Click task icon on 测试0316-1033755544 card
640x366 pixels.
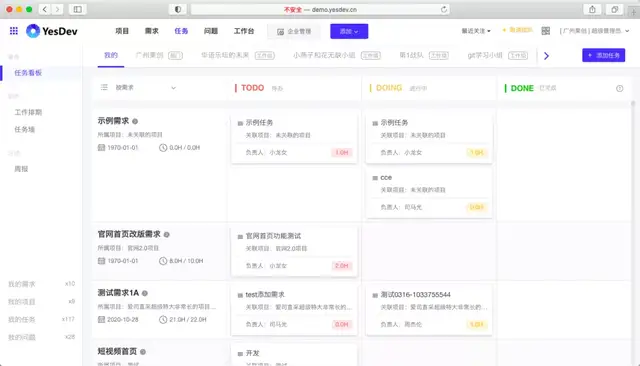375,295
